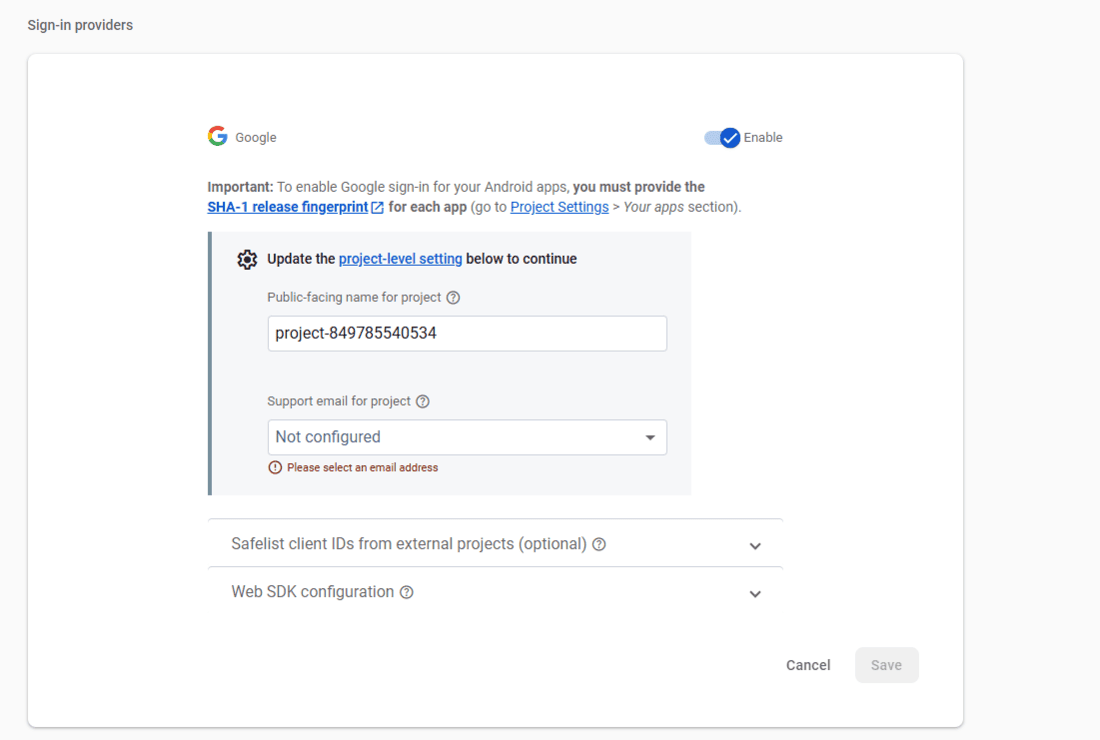Image resolution: width=1100 pixels, height=740 pixels.
Task: Open the Support email dropdown
Action: pos(467,438)
